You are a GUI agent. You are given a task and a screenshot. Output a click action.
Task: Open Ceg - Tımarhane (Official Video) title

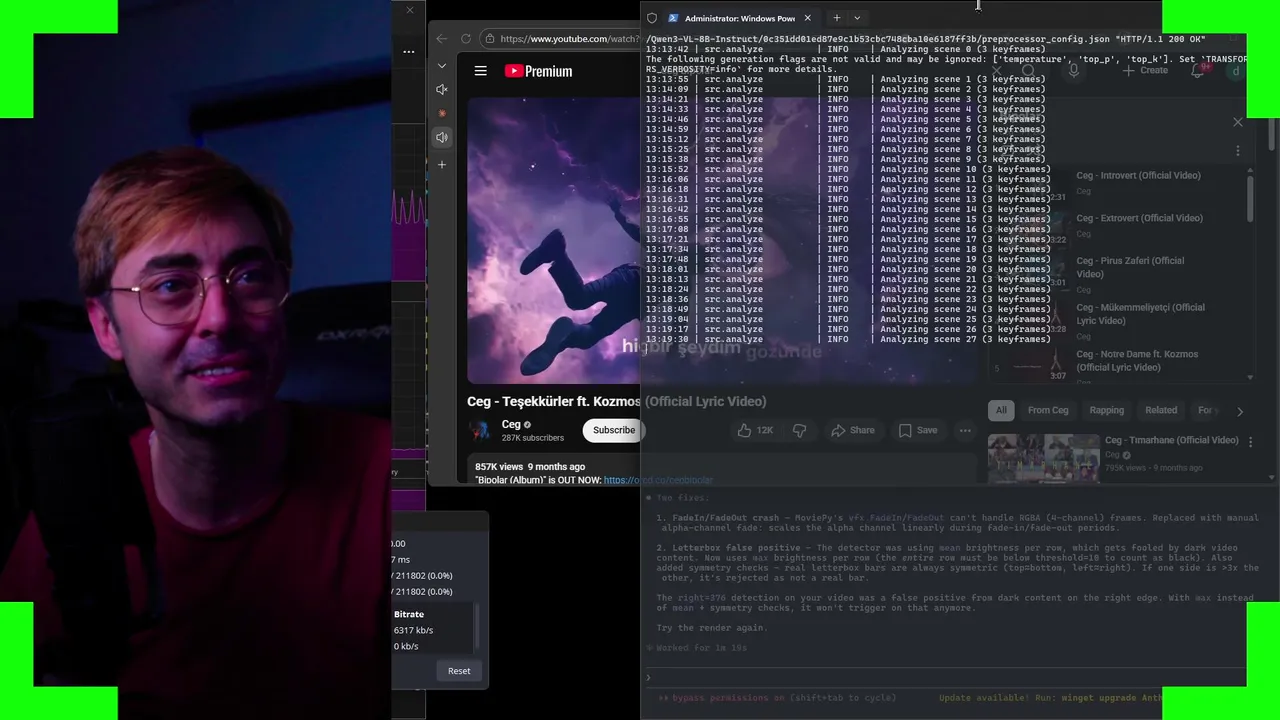click(x=1171, y=440)
